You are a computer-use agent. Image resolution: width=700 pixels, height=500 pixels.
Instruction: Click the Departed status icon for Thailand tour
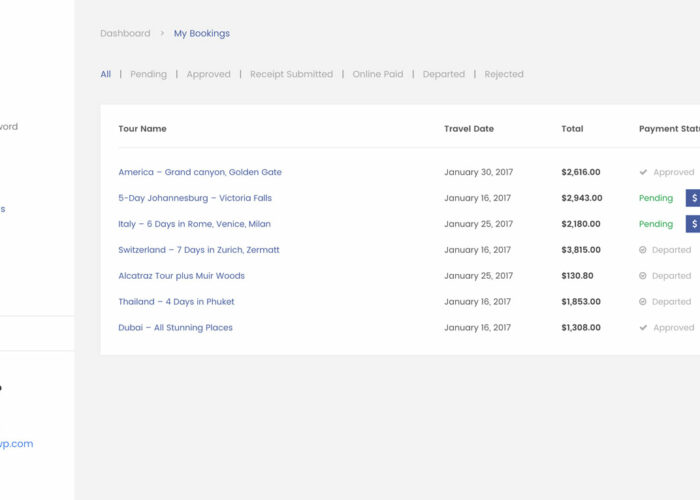point(644,302)
